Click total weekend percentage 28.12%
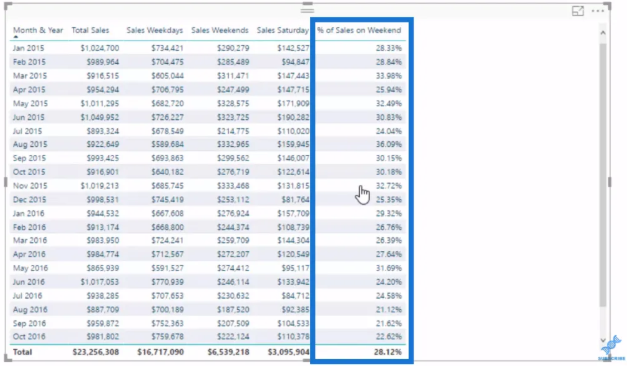 [388, 352]
